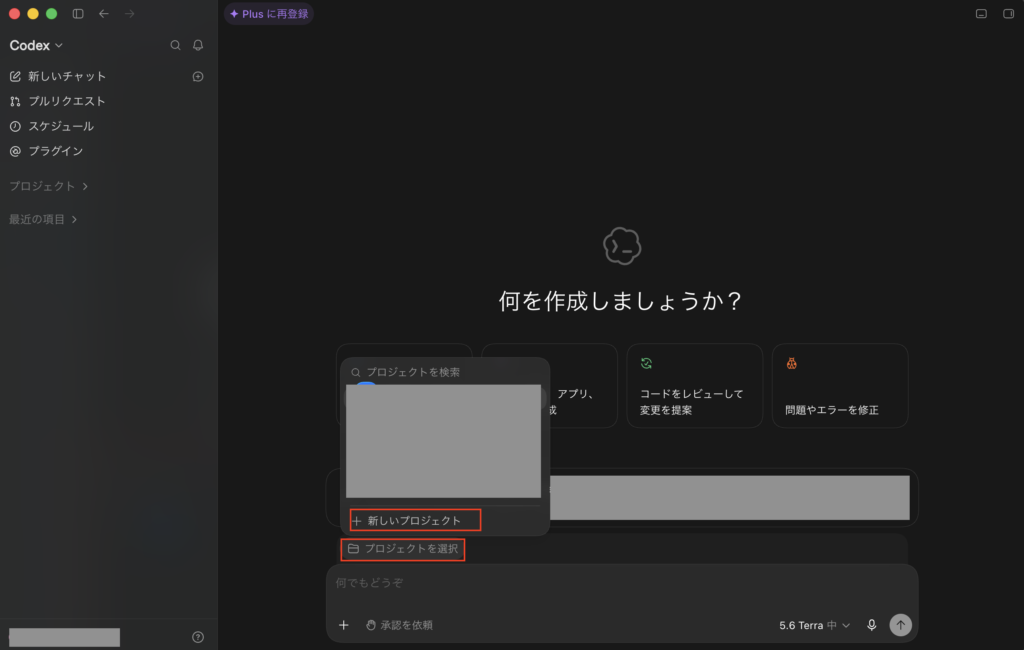
Task: Toggle the right side panel icon
Action: (1008, 14)
